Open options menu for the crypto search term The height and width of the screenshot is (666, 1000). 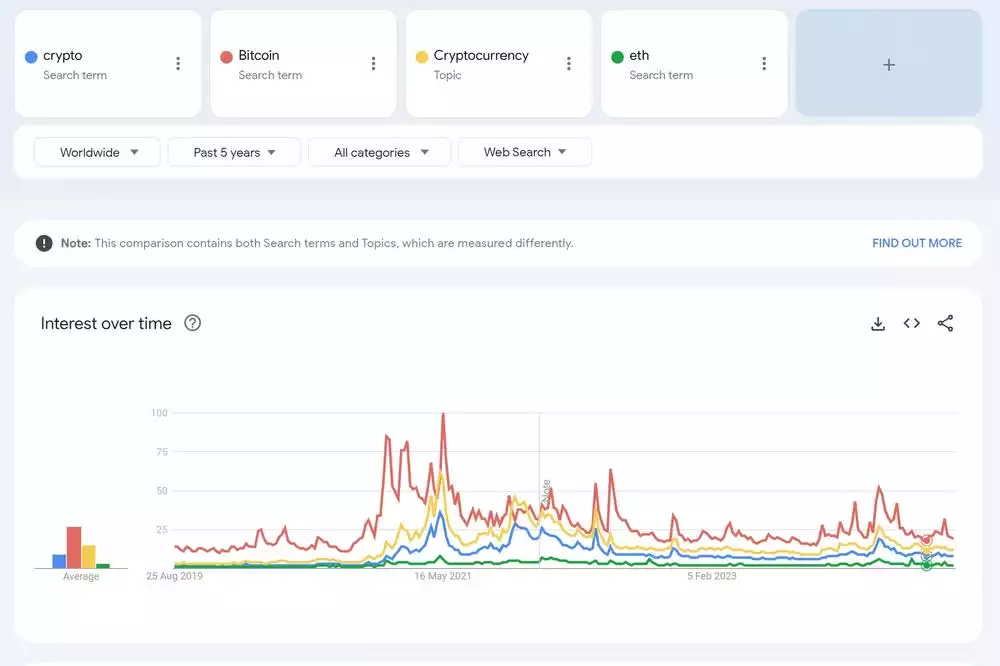point(178,63)
